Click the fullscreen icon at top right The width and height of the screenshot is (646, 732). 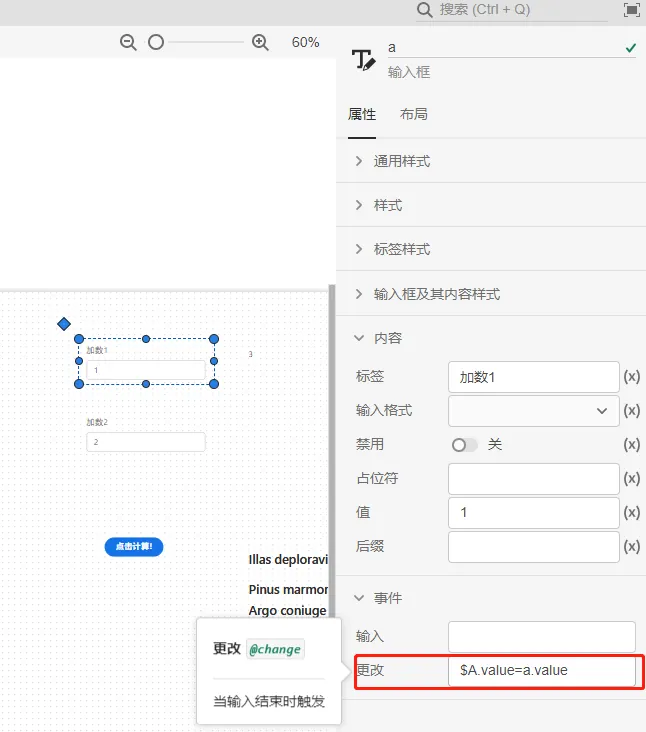[x=631, y=10]
